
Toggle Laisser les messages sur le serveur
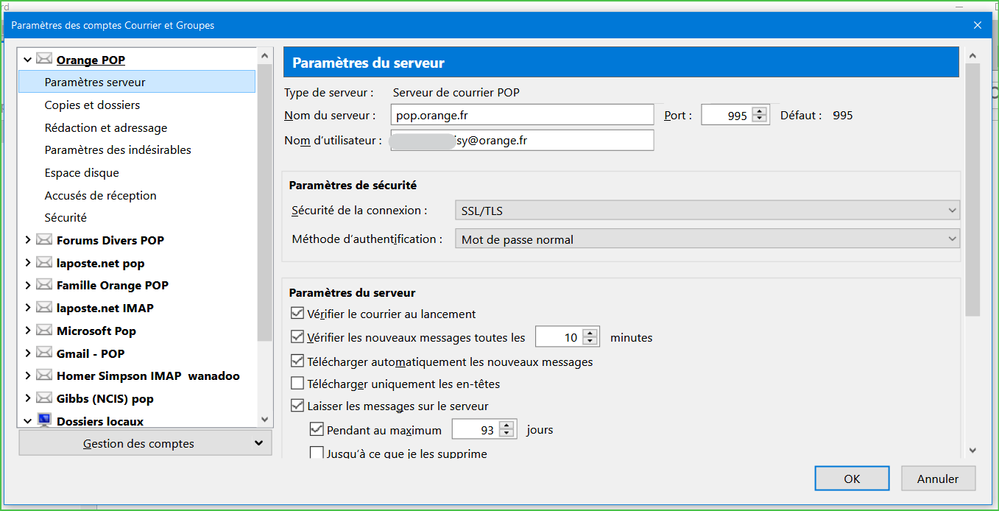click(297, 406)
